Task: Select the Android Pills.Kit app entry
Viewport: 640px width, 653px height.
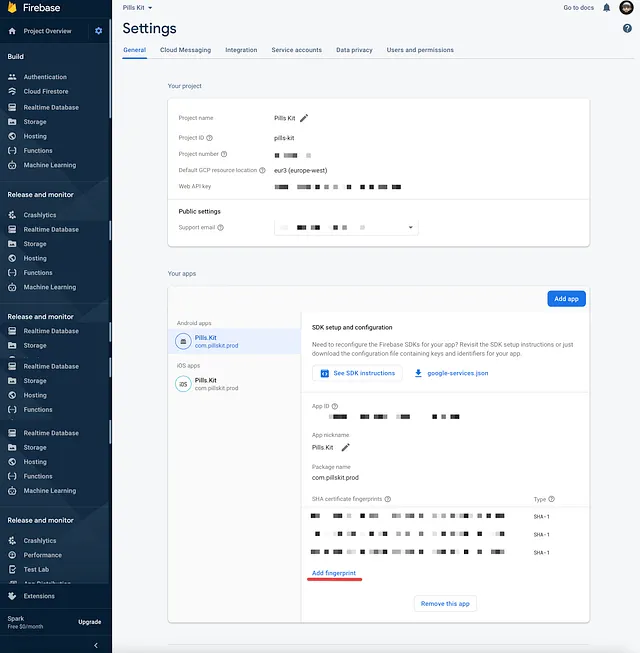Action: [234, 341]
